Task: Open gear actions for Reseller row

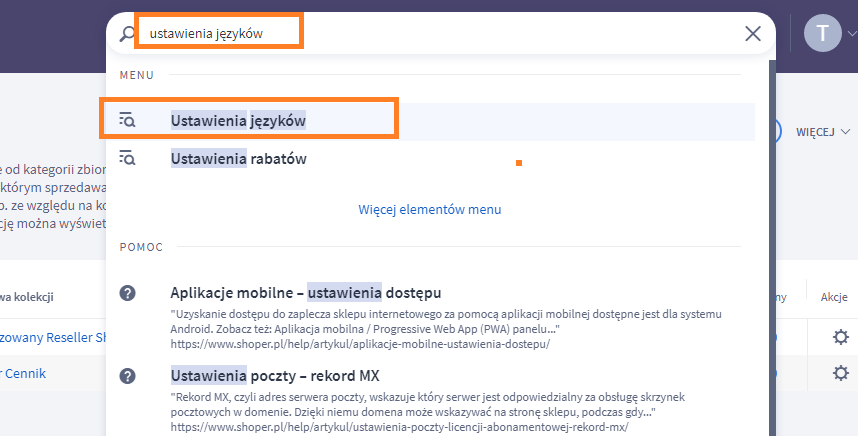Action: (x=840, y=337)
